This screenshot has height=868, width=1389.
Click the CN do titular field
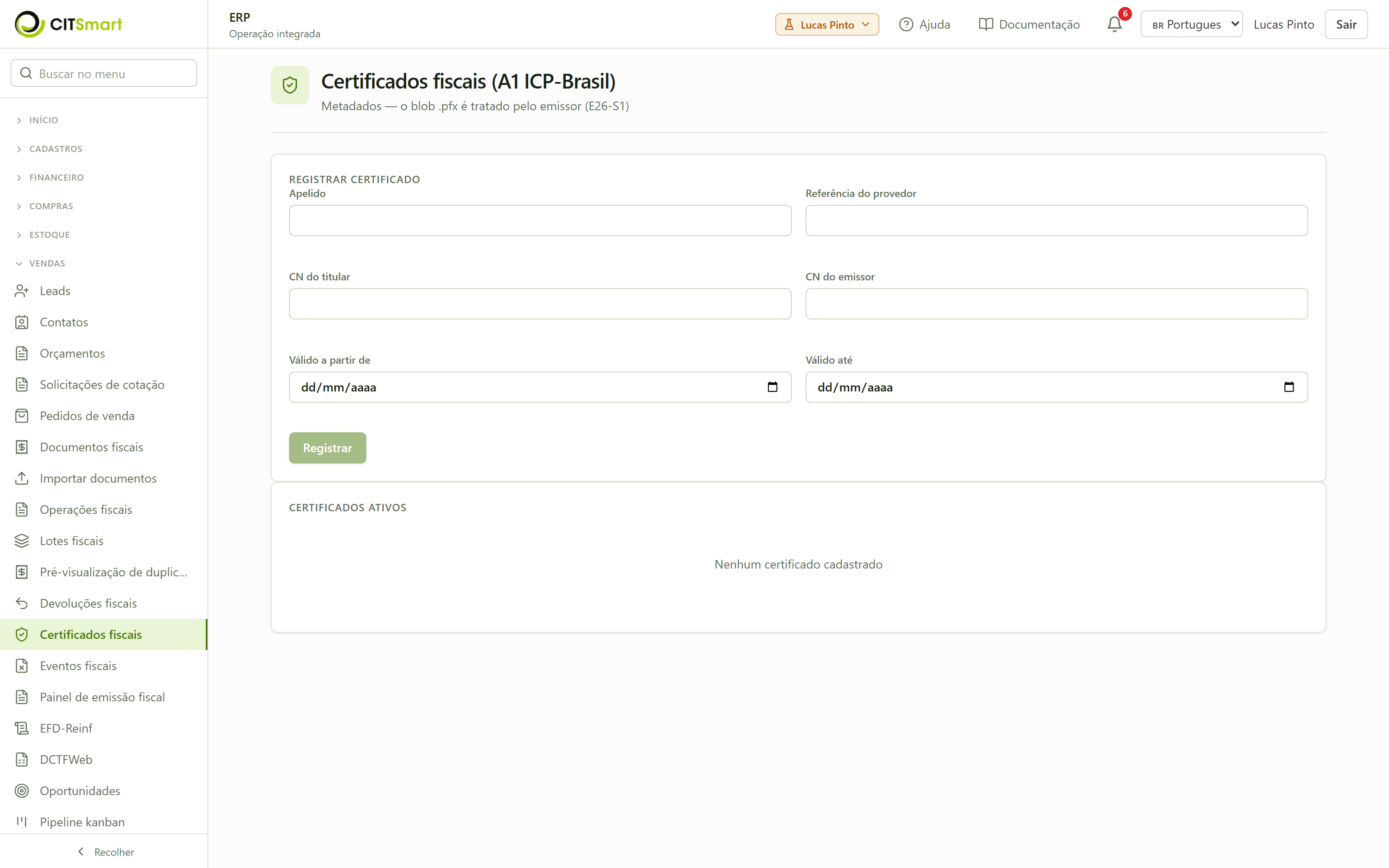click(x=540, y=304)
